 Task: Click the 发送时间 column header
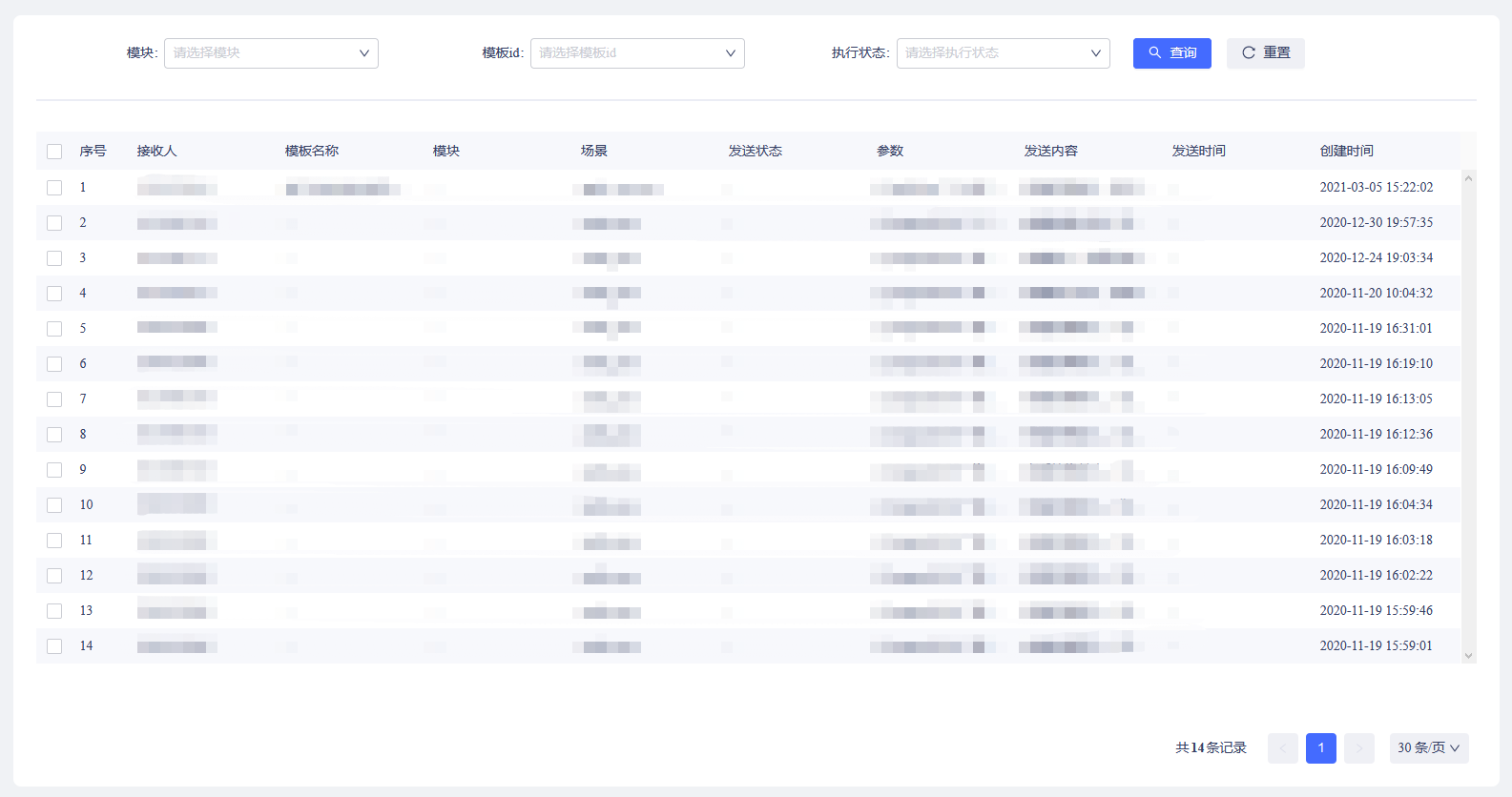[1199, 151]
